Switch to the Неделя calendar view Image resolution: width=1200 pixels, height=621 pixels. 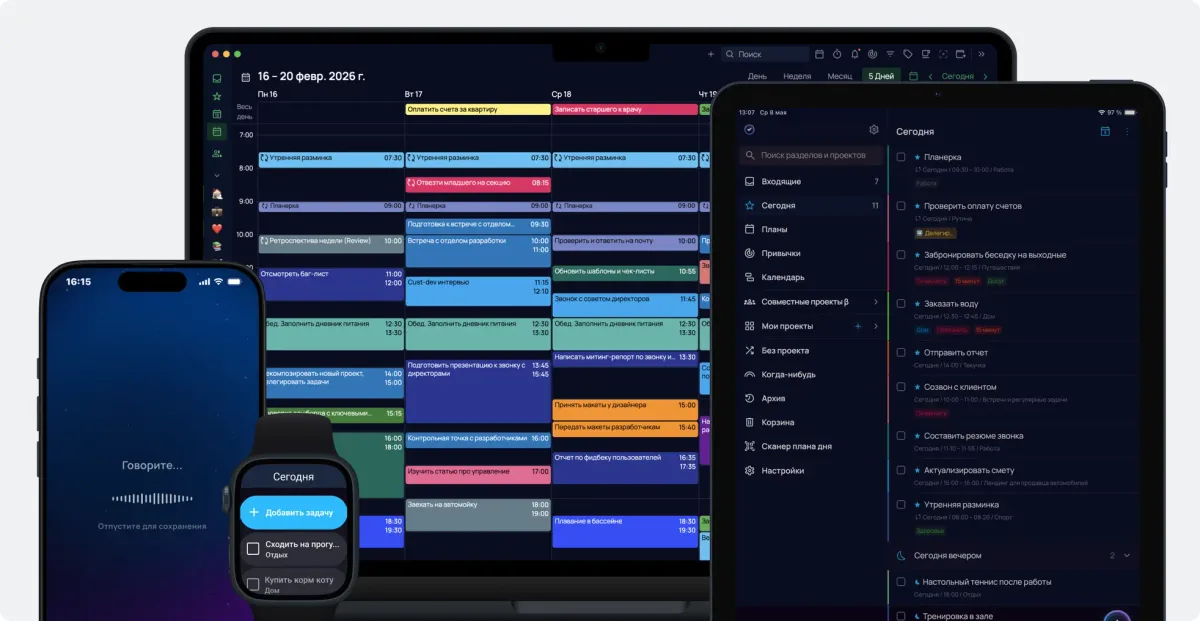[x=796, y=76]
